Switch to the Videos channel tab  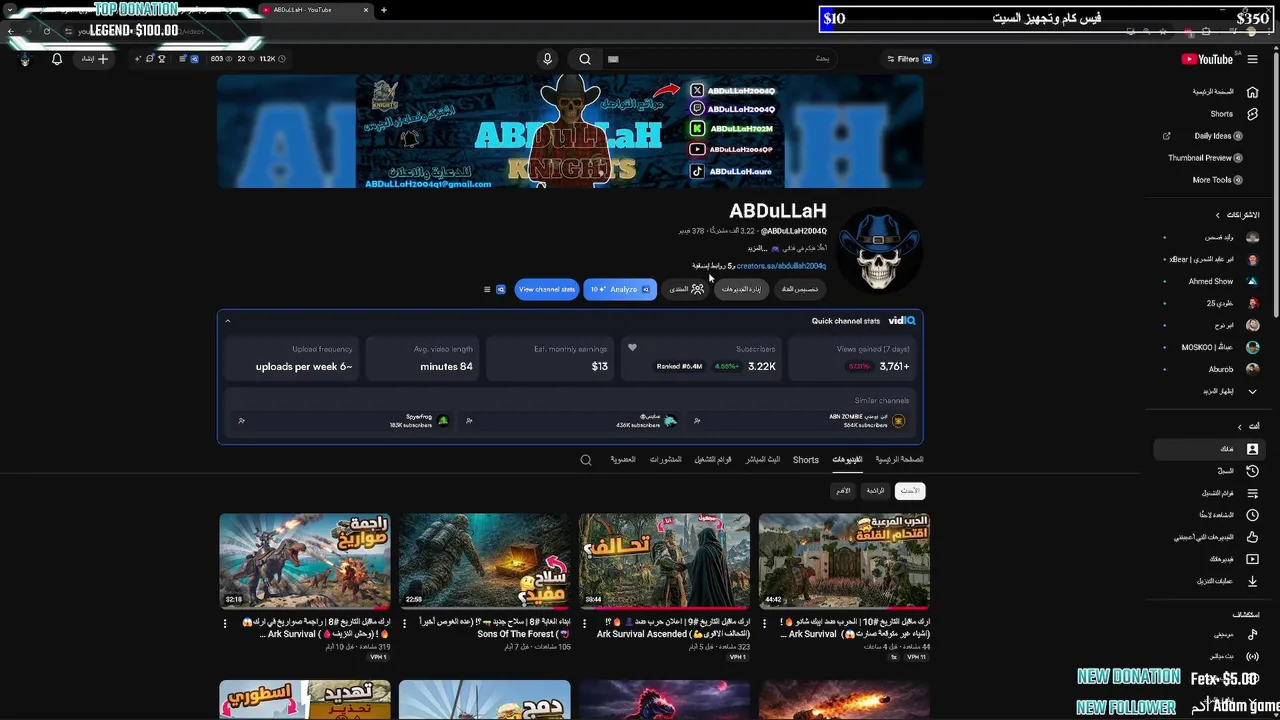[x=847, y=460]
